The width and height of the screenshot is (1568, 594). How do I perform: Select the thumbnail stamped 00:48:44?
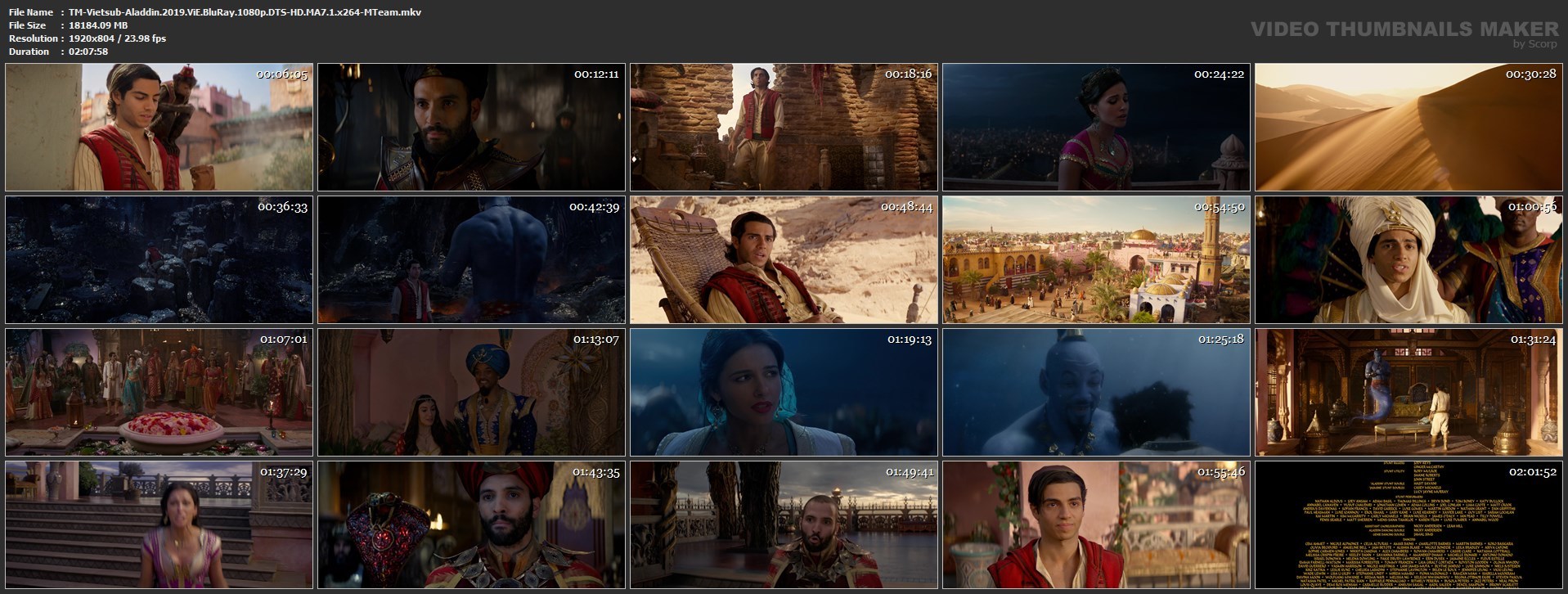[784, 260]
